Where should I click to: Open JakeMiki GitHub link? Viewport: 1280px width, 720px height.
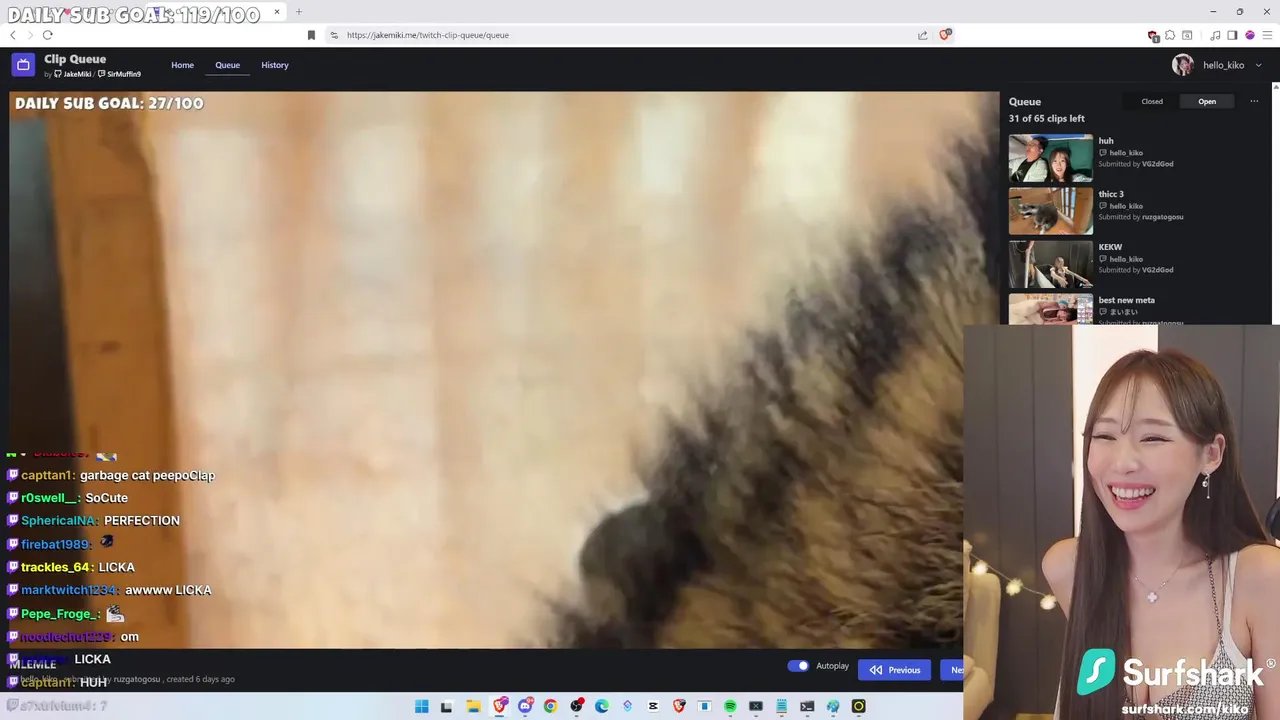point(72,74)
